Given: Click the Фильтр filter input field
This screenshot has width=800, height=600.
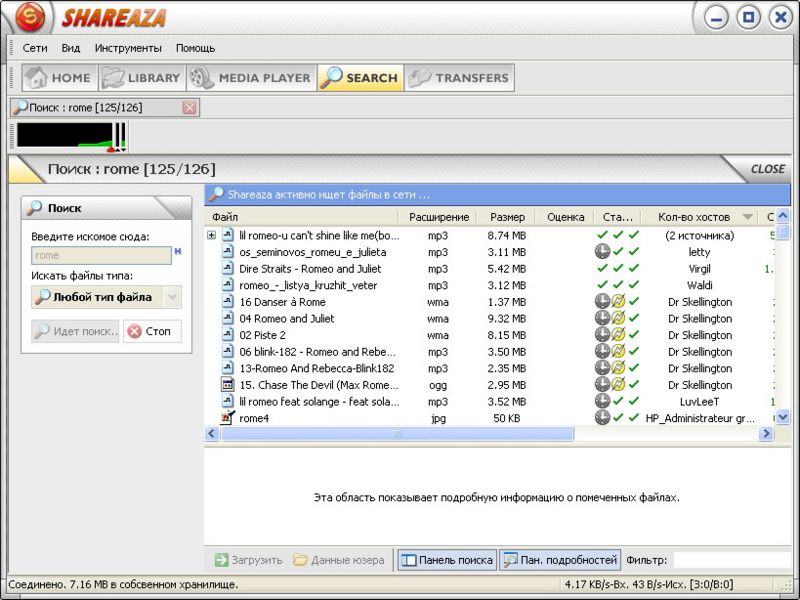Looking at the screenshot, I should [x=732, y=560].
